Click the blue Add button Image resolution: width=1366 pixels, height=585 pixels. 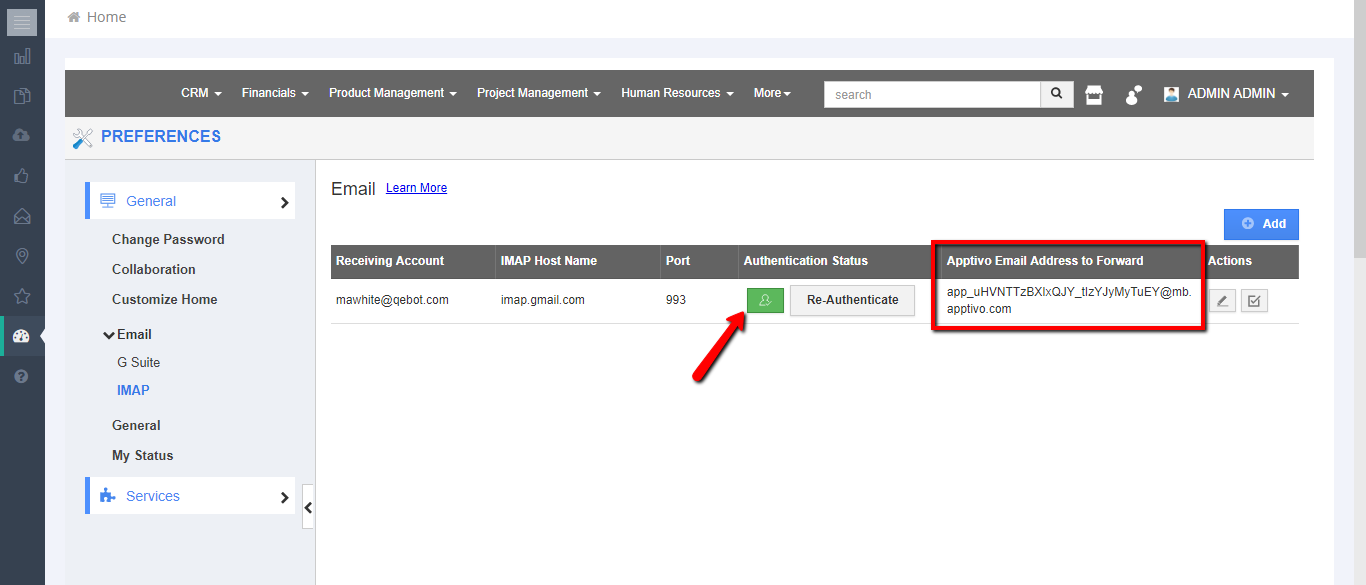[1261, 224]
